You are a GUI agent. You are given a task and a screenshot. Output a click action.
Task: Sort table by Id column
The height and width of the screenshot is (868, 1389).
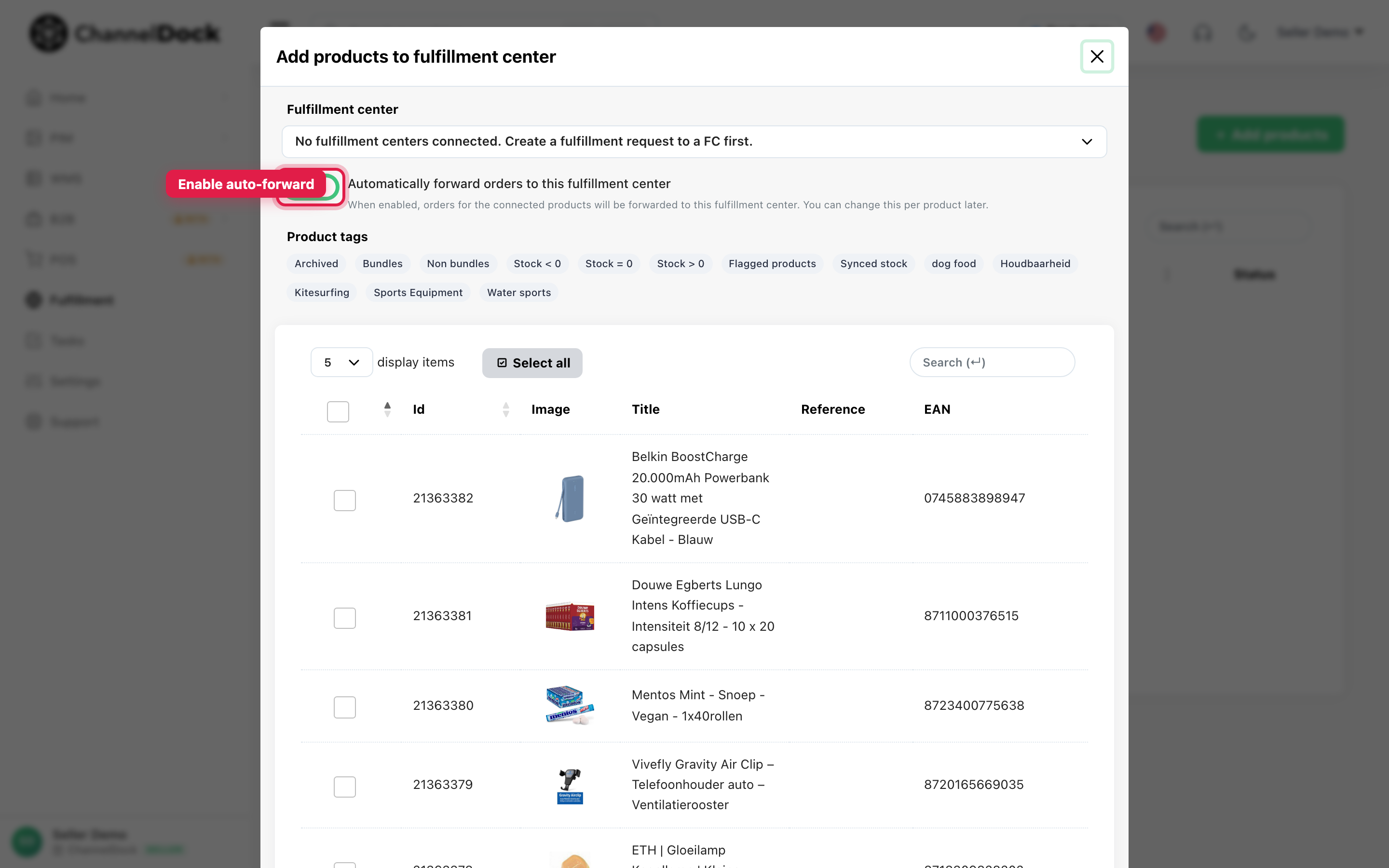[x=419, y=409]
